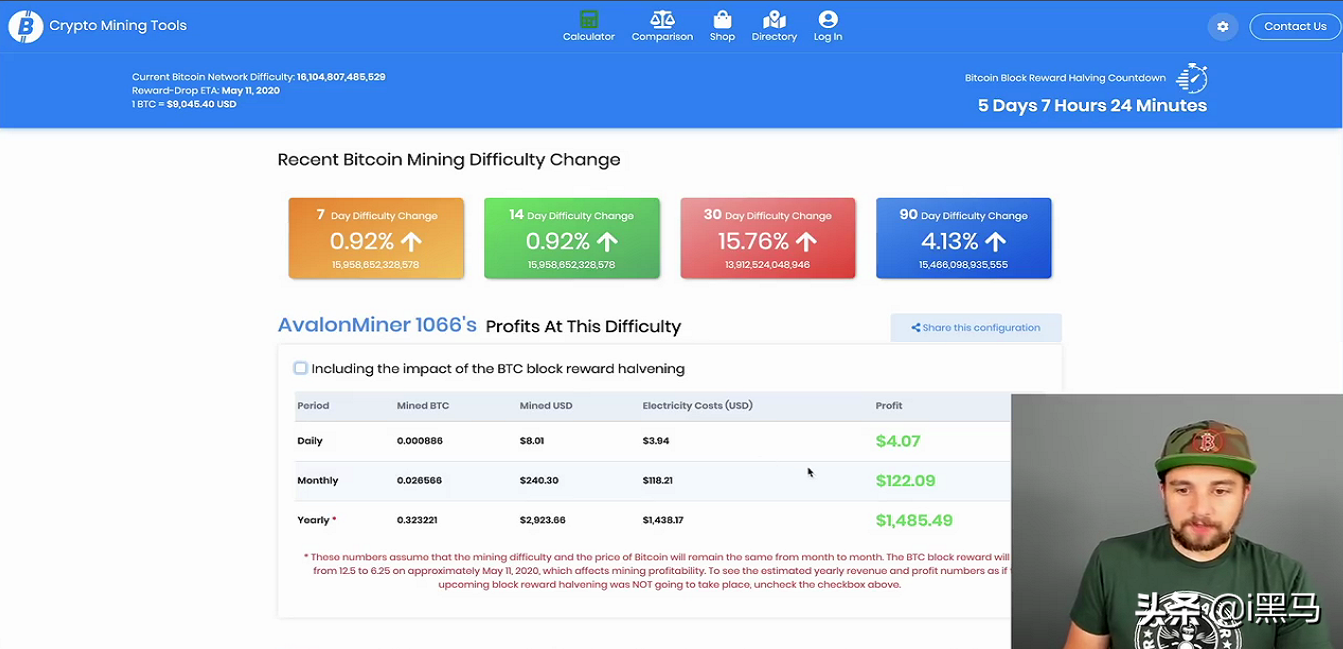This screenshot has width=1343, height=649.
Task: Select the 14 Day Difficulty Change card
Action: click(x=572, y=238)
